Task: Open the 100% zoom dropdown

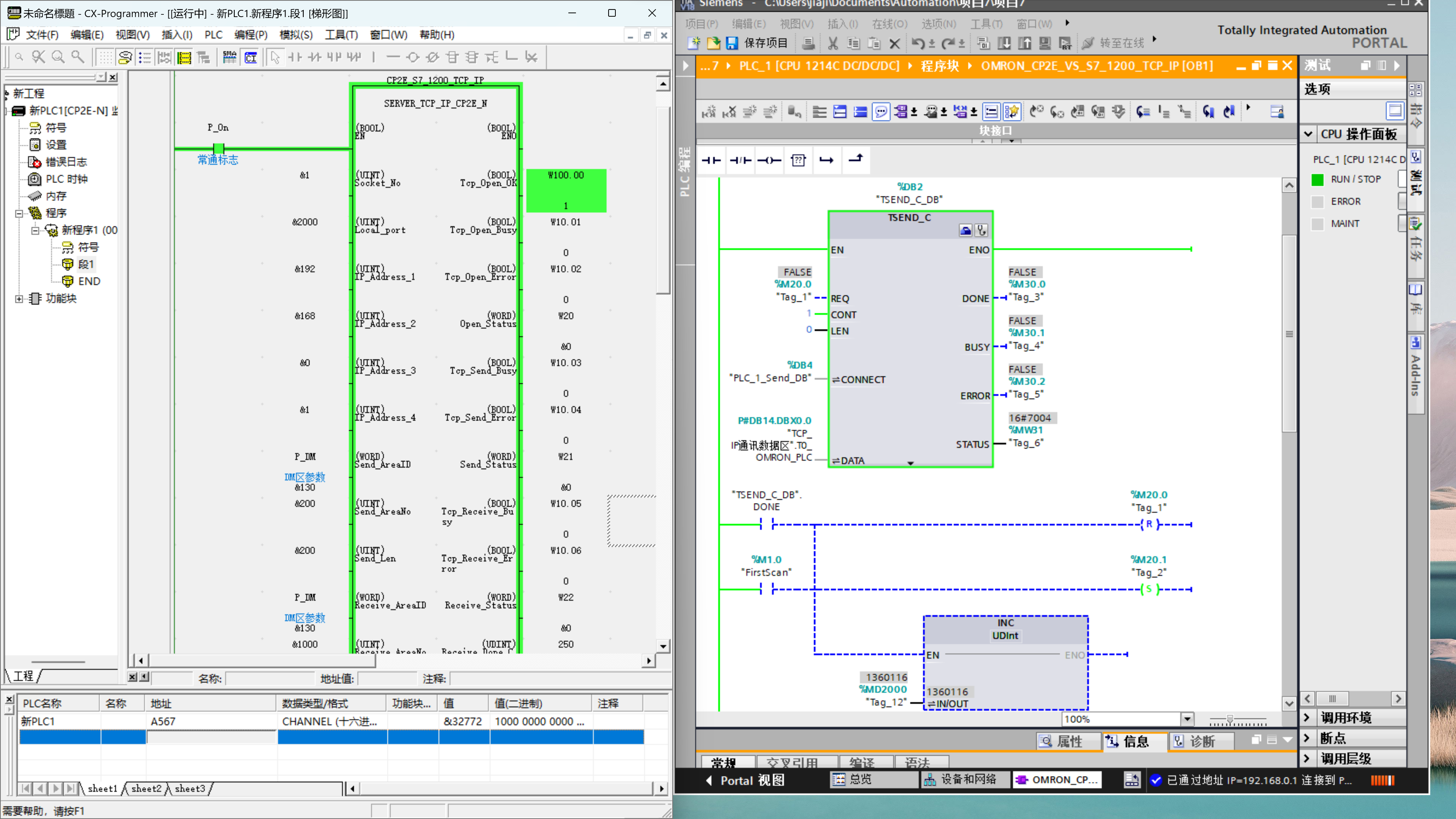Action: pyautogui.click(x=1187, y=720)
